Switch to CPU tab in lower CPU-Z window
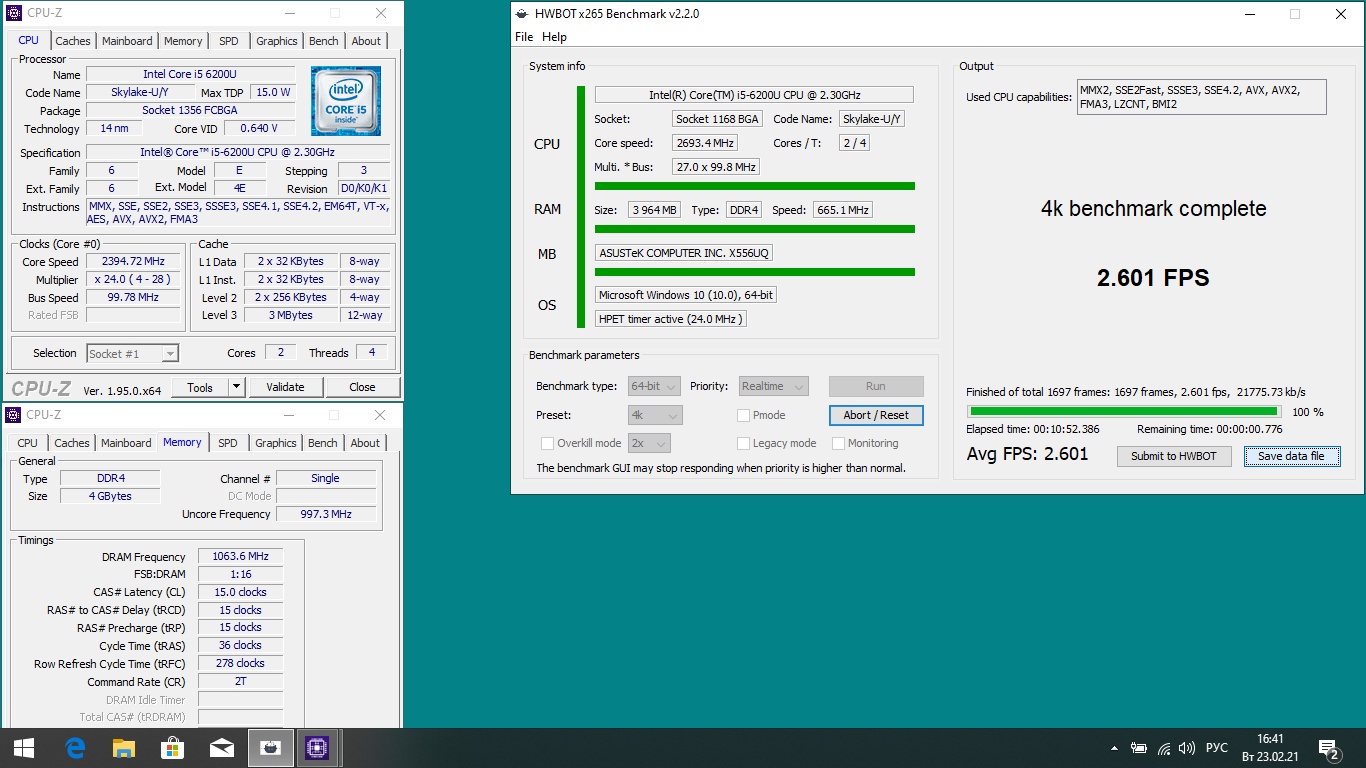Screen dimensions: 1366x768 pos(28,443)
